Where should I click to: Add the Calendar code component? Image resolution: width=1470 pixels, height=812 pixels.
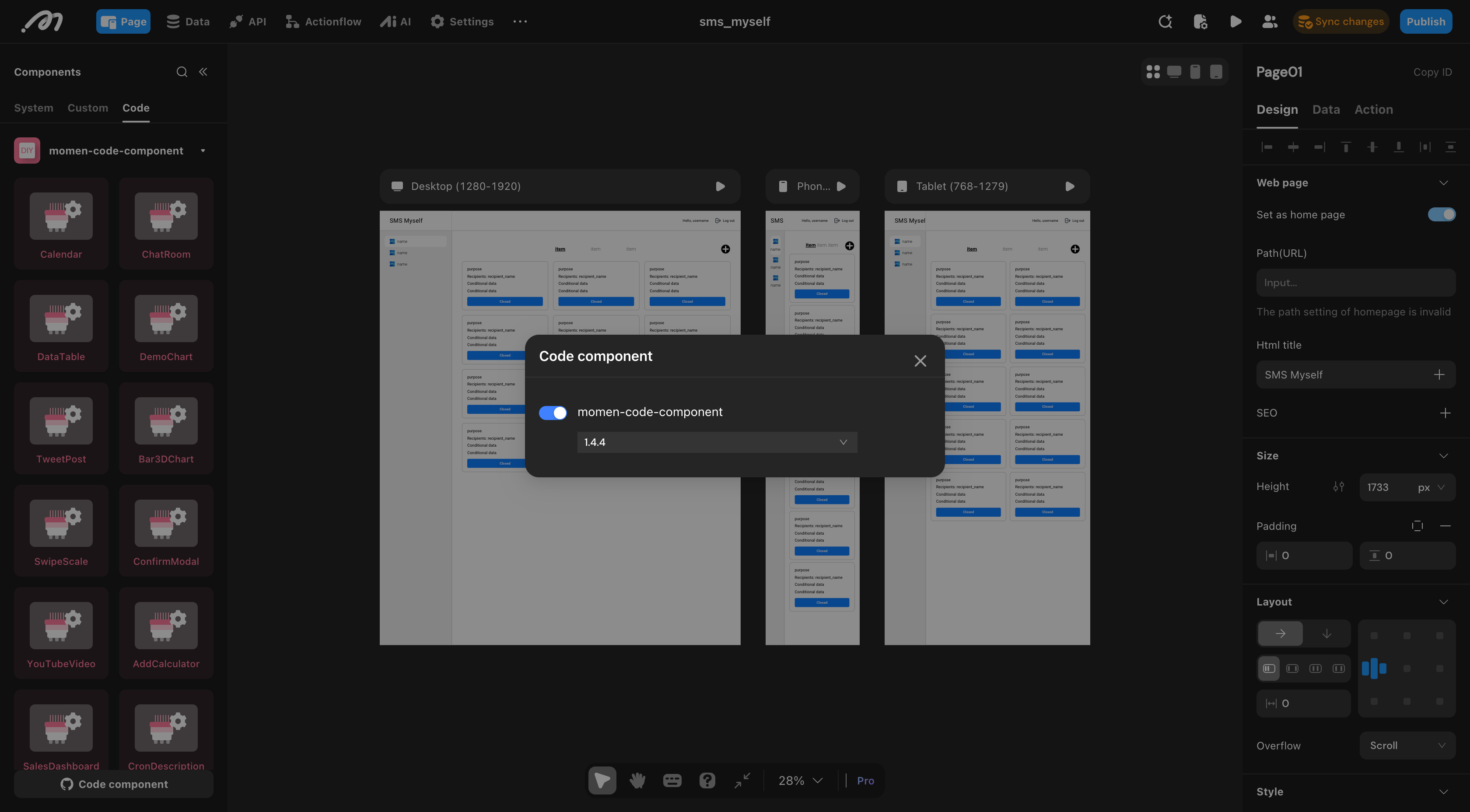pyautogui.click(x=61, y=223)
